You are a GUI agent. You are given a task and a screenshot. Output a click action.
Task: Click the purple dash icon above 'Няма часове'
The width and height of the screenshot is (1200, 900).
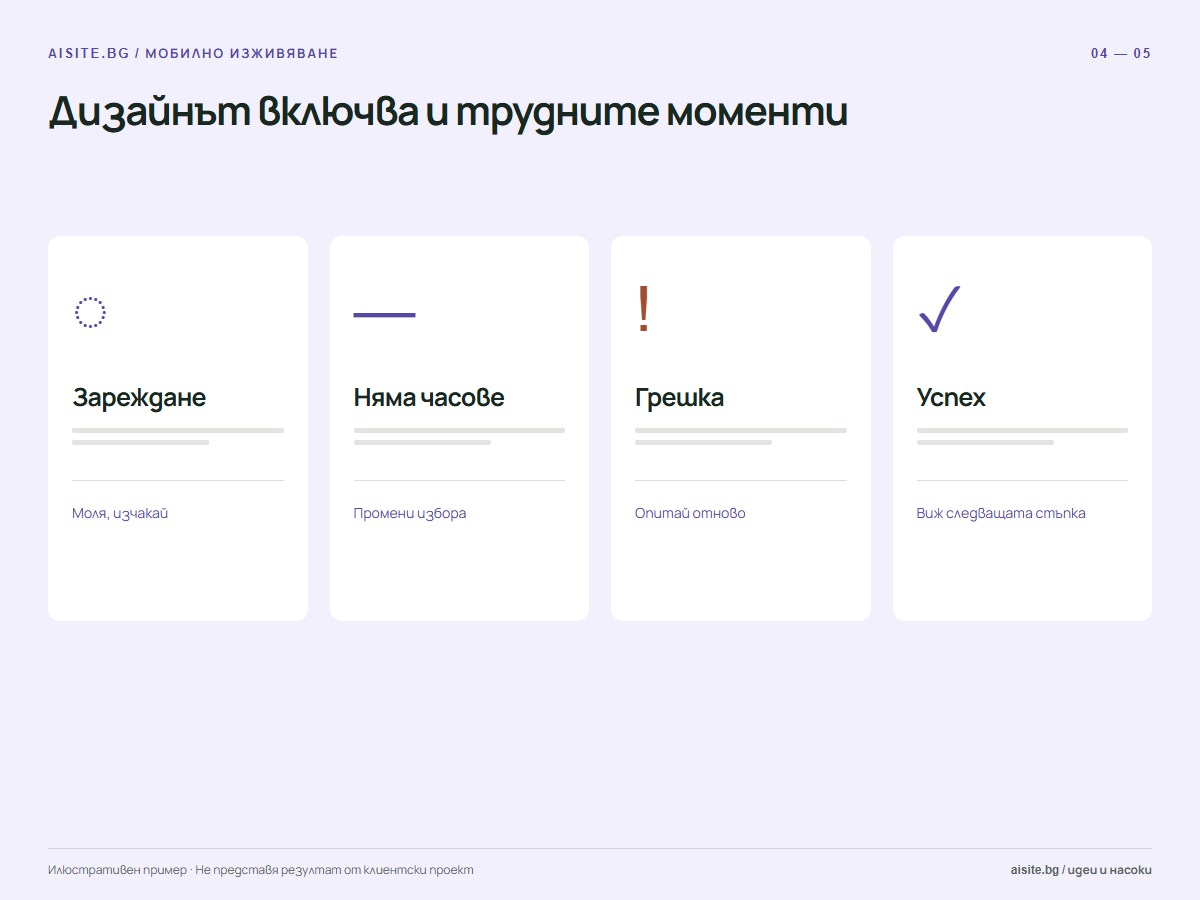(x=384, y=315)
